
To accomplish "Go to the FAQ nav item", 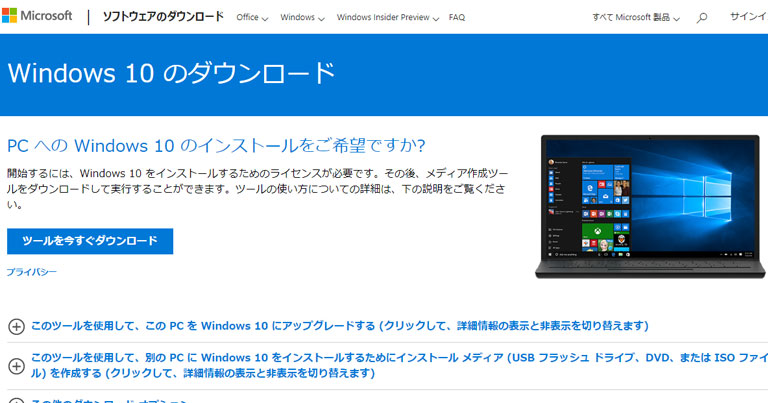I will click(x=457, y=18).
